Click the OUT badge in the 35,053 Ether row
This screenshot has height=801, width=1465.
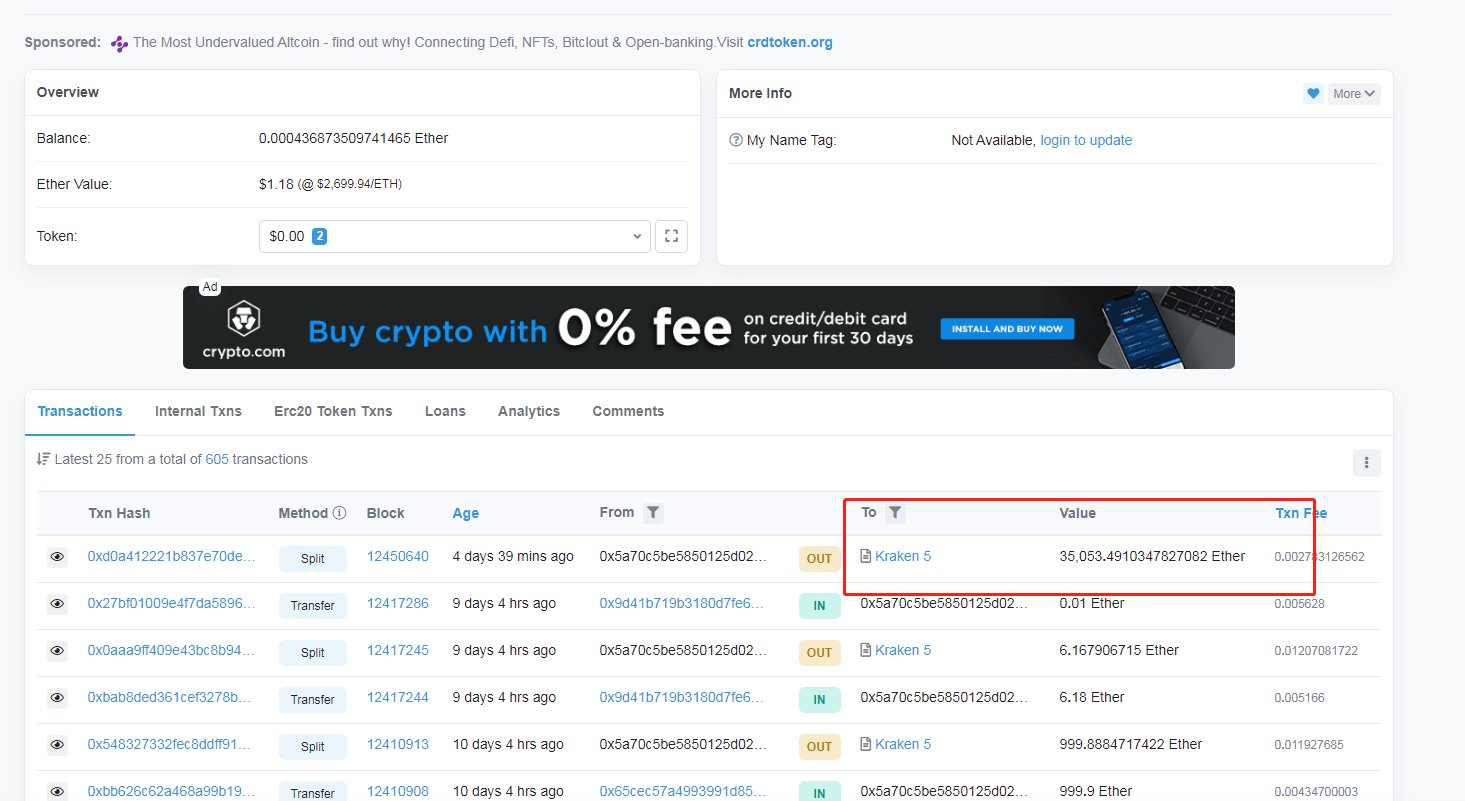819,559
